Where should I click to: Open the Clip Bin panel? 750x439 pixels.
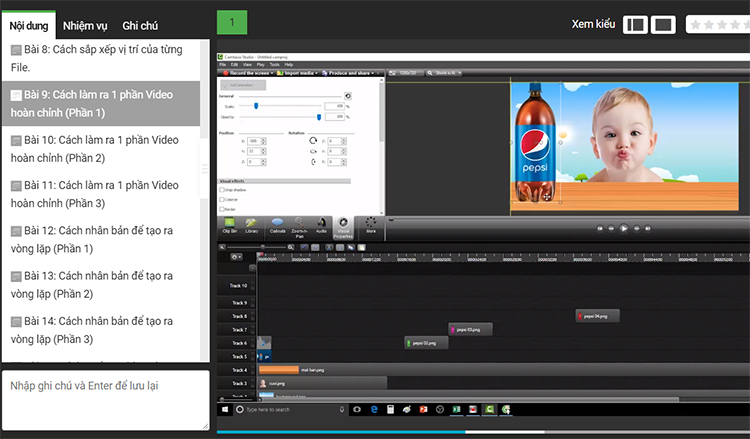(227, 225)
